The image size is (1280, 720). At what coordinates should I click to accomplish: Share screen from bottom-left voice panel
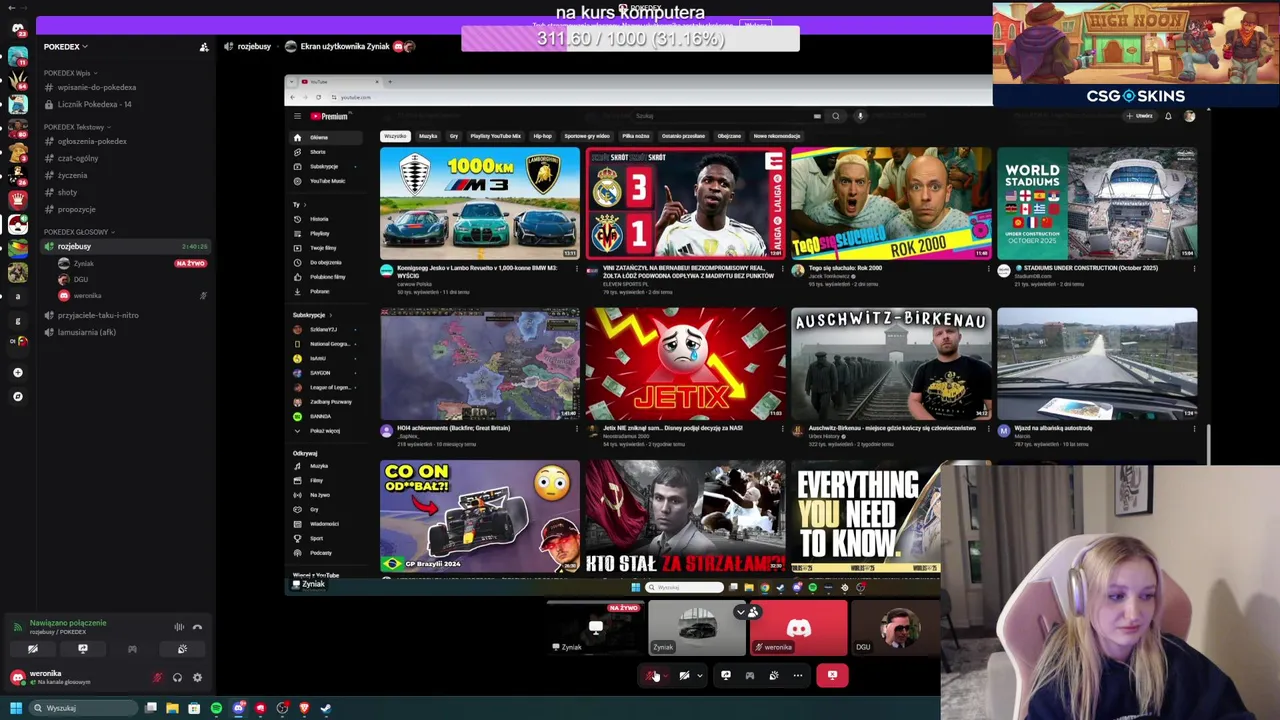tap(83, 649)
